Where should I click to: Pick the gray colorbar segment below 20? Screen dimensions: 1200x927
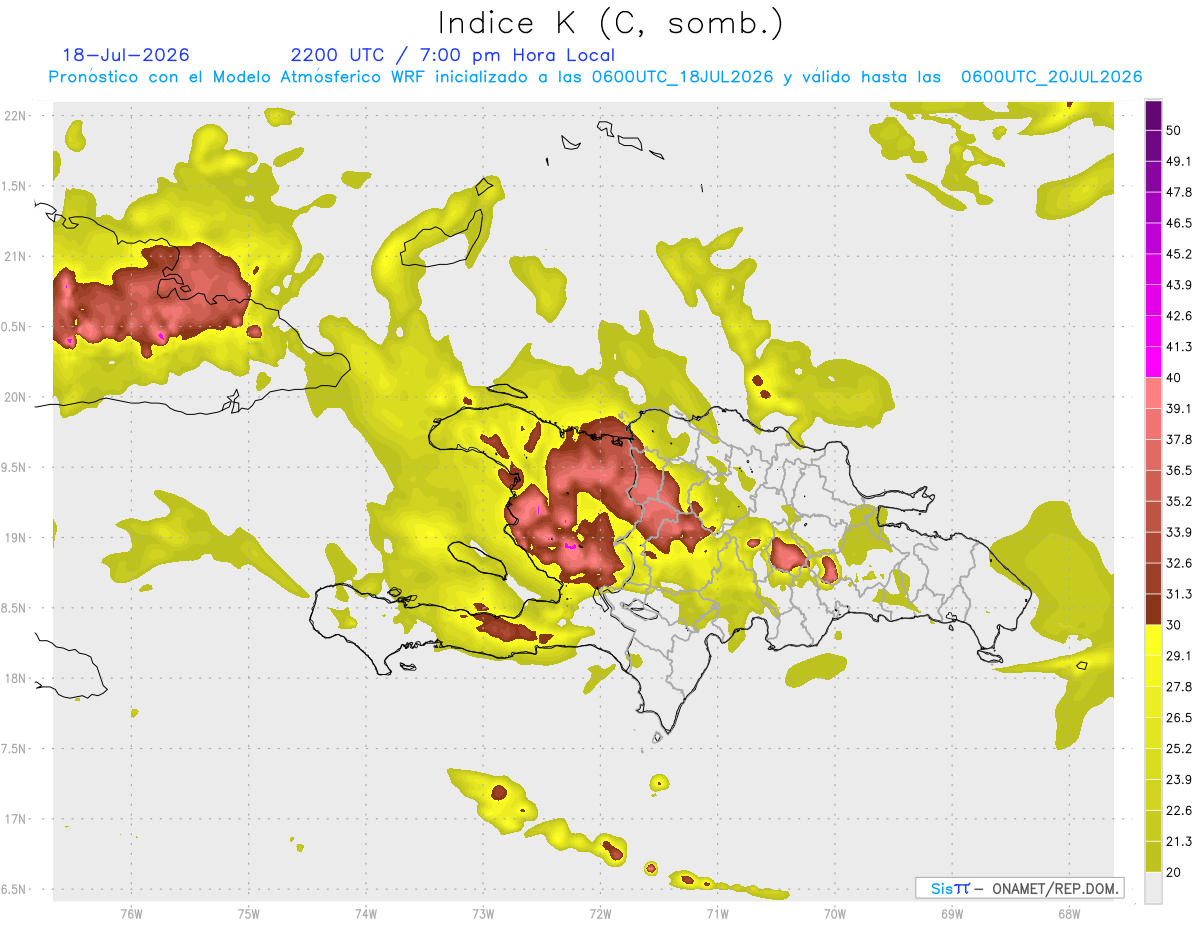(x=1153, y=887)
